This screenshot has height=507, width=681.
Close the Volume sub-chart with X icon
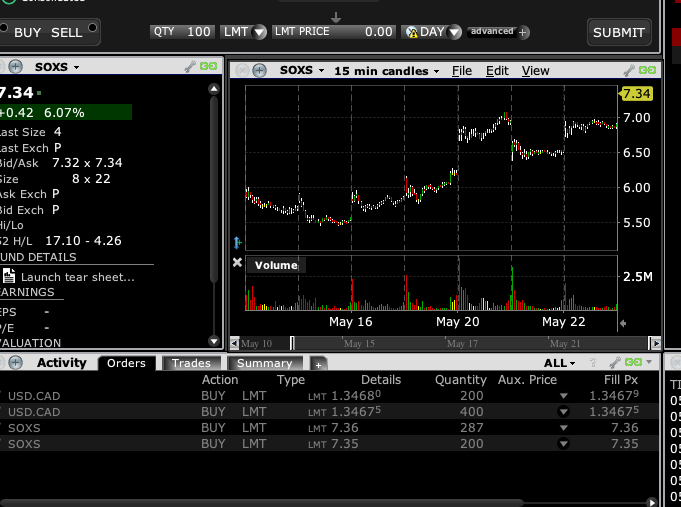237,263
